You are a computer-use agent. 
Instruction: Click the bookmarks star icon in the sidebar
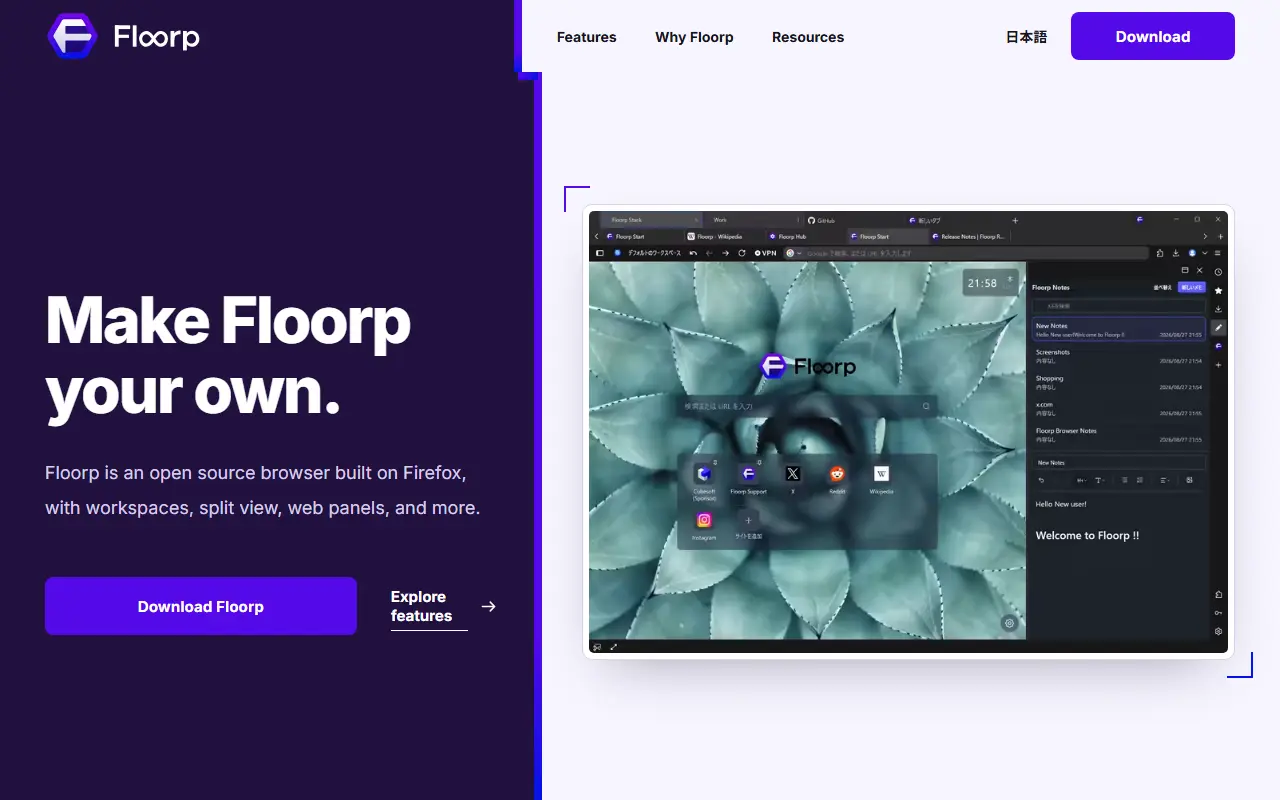pos(1218,291)
